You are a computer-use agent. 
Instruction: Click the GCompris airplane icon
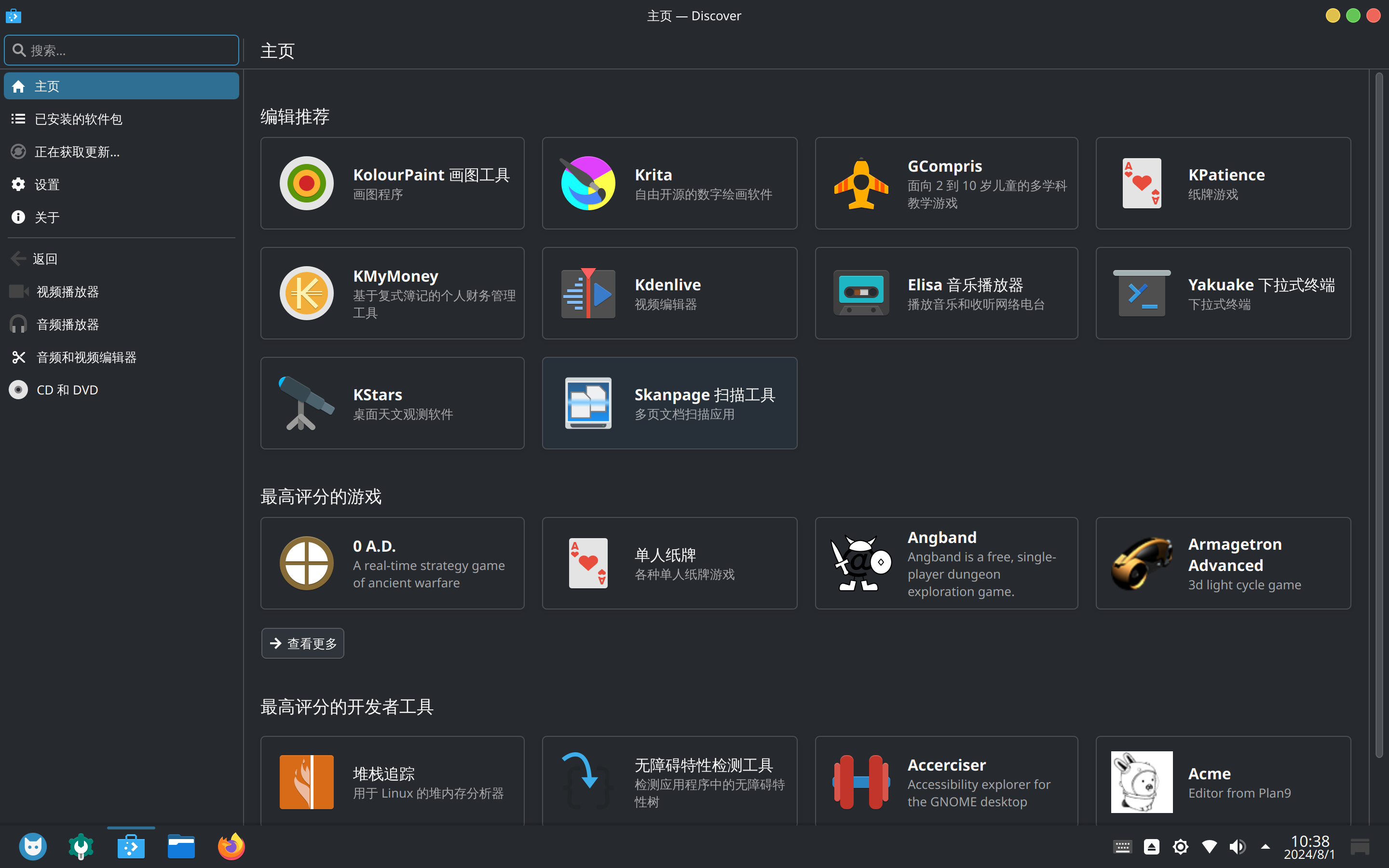tap(861, 183)
